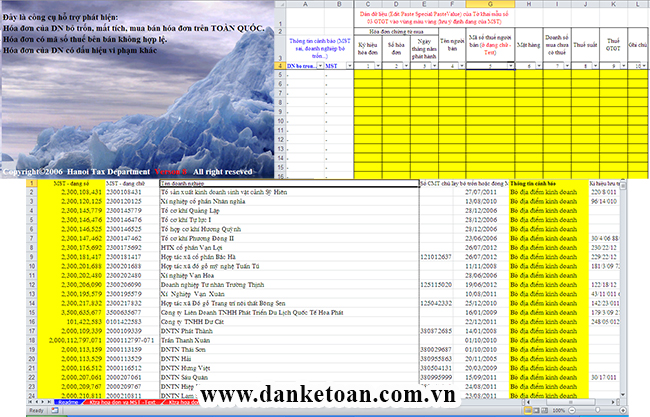Go to last sheet tab navigation arrow
Viewport: 650px width, 417px height.
49,402
